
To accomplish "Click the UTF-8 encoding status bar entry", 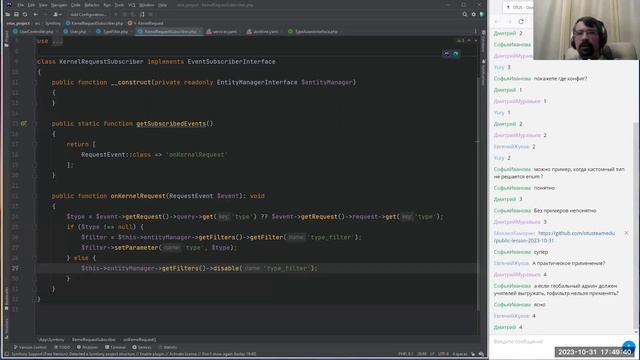I will pyautogui.click(x=443, y=354).
